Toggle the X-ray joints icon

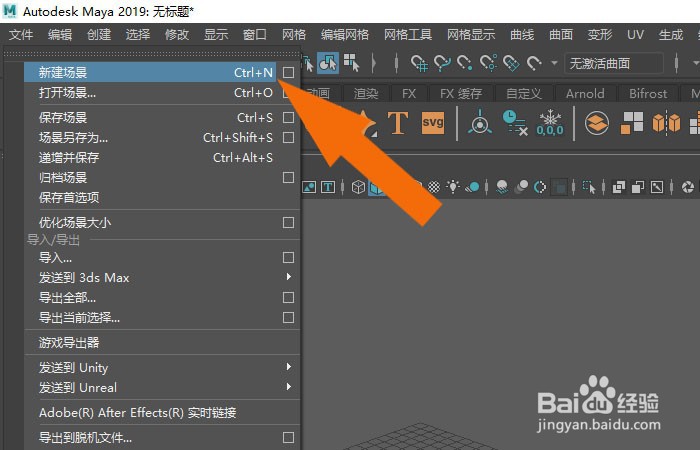[657, 187]
